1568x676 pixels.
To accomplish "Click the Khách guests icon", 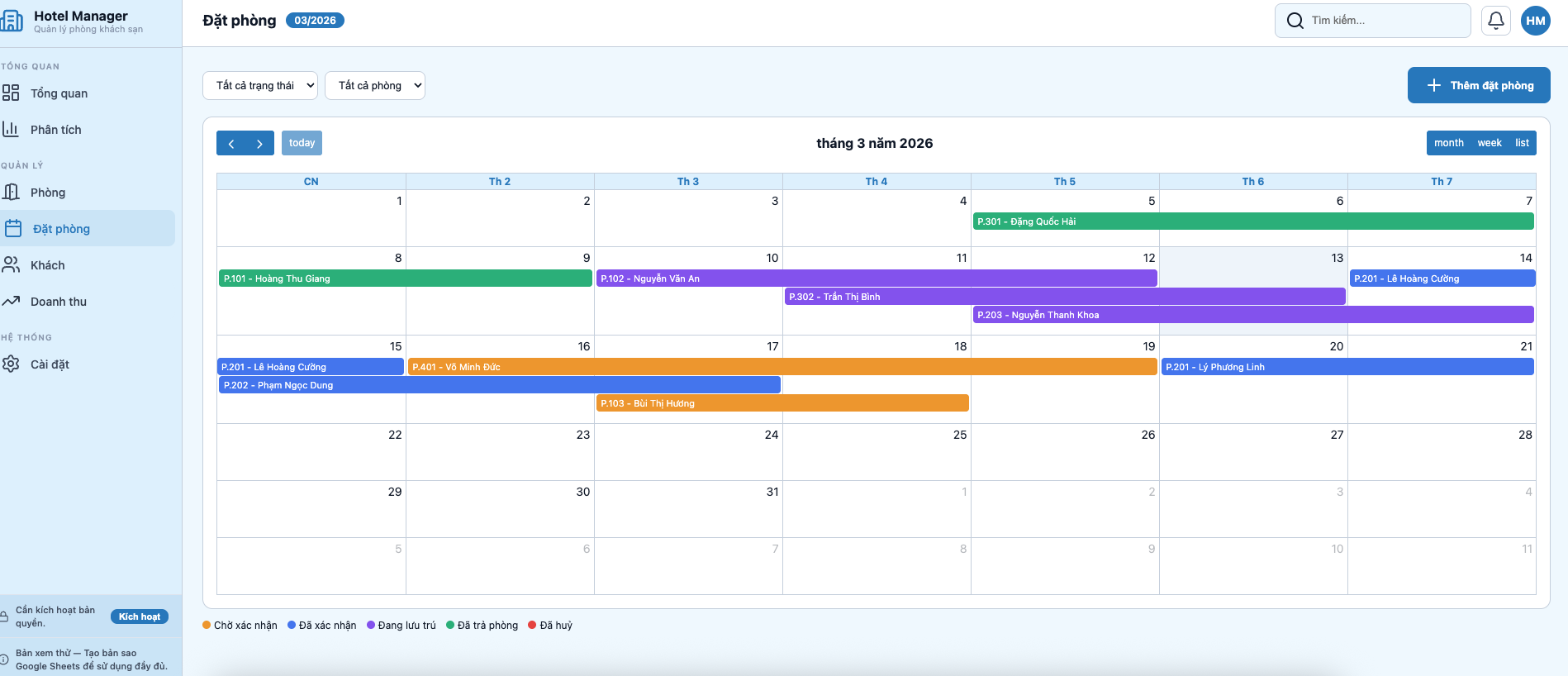I will coord(11,265).
